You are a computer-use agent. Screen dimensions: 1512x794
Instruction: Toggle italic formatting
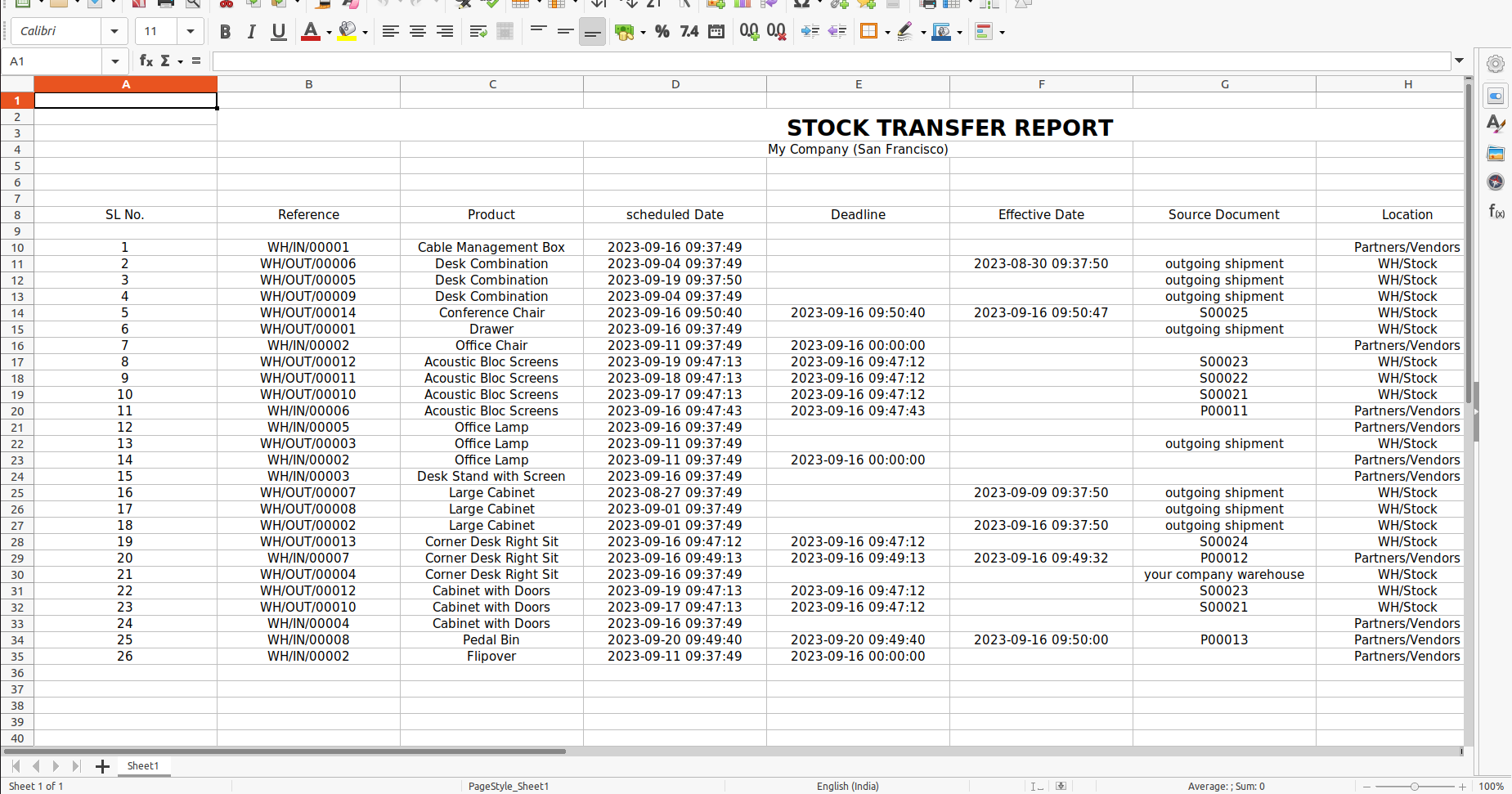tap(251, 32)
